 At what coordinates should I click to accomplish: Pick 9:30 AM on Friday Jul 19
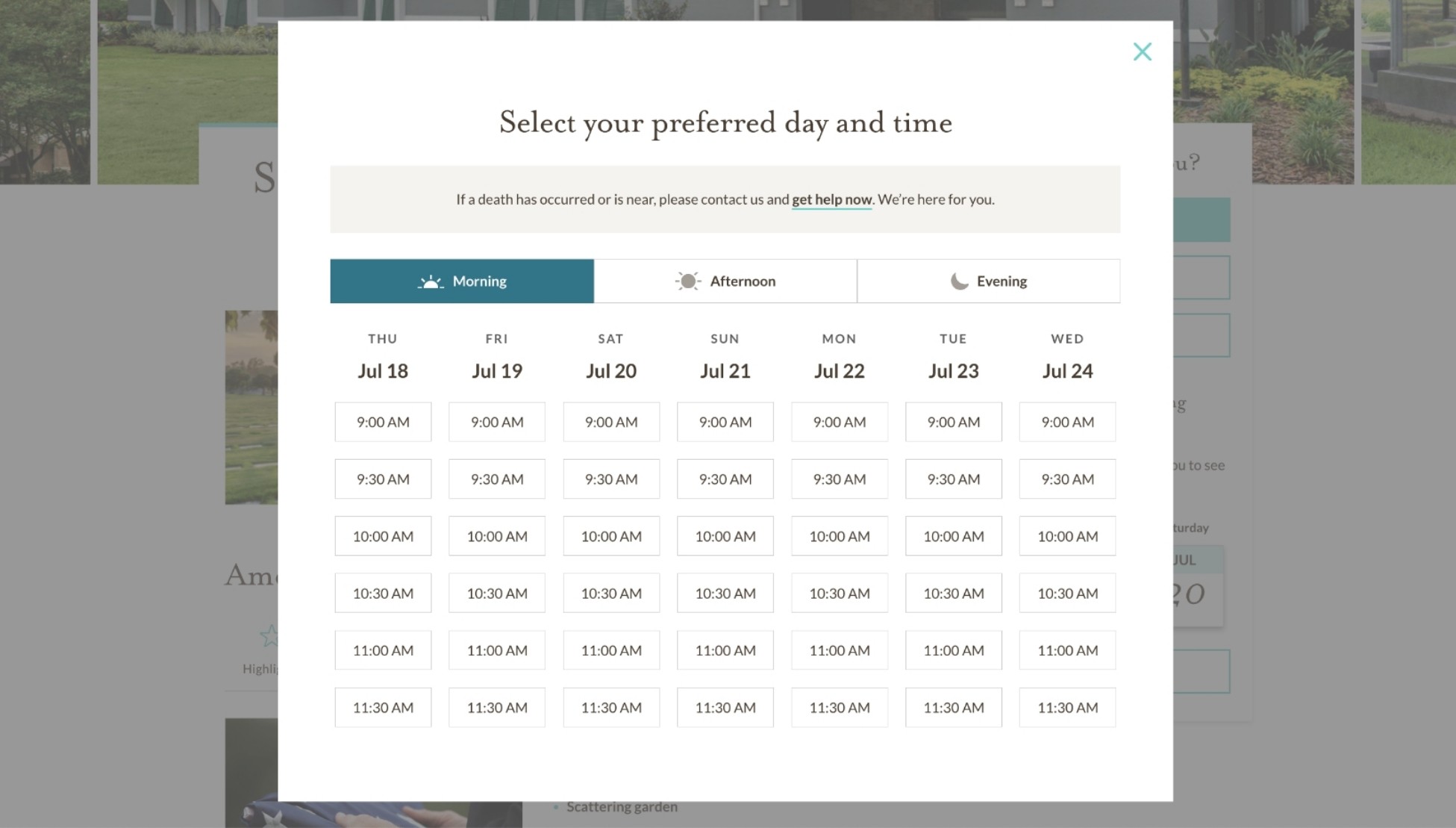[497, 479]
